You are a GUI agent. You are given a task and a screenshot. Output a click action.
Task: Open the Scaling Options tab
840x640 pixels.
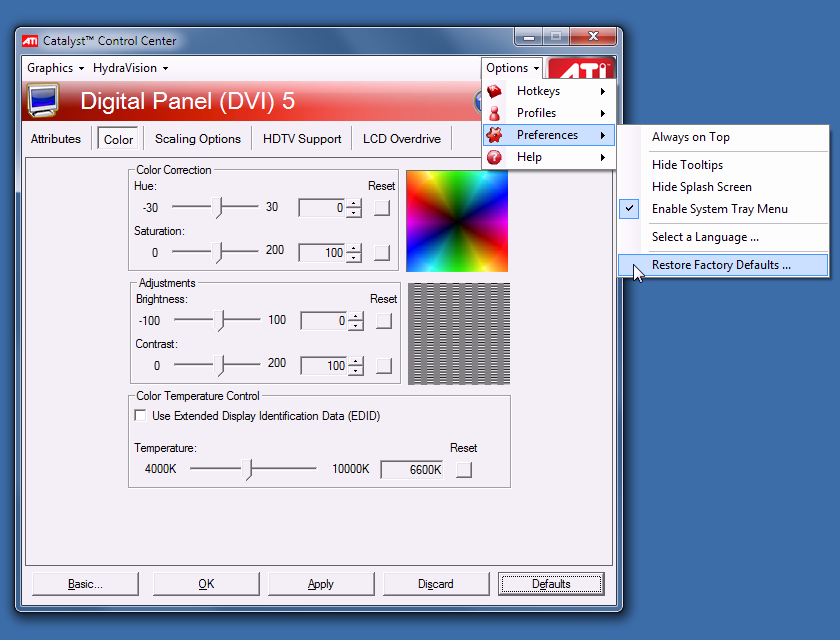point(198,139)
